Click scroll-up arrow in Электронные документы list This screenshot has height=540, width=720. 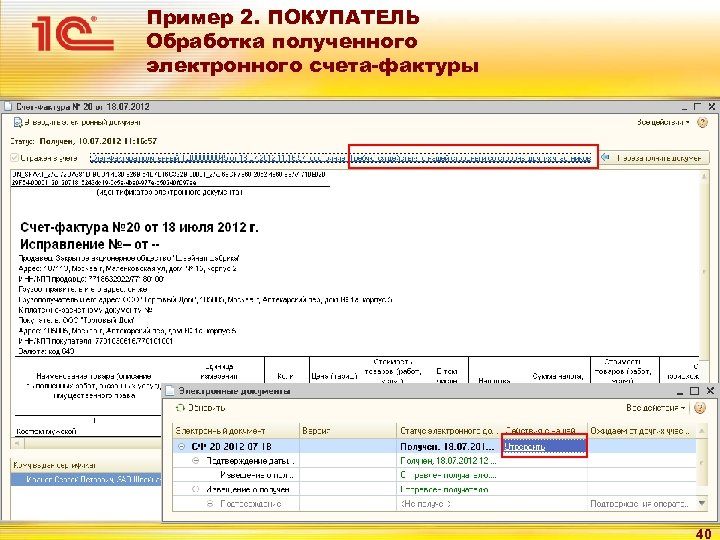pos(702,431)
